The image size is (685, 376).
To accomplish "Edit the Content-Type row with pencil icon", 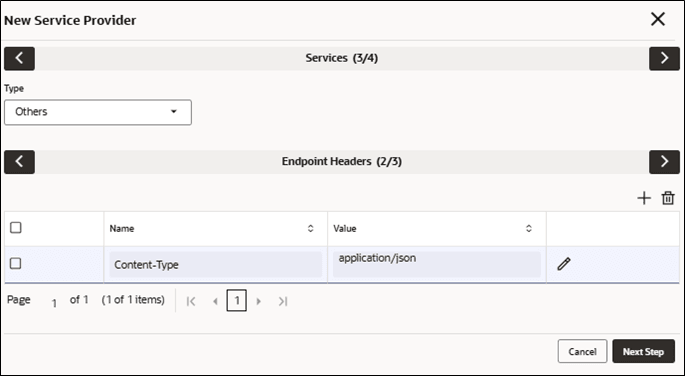I will (564, 264).
